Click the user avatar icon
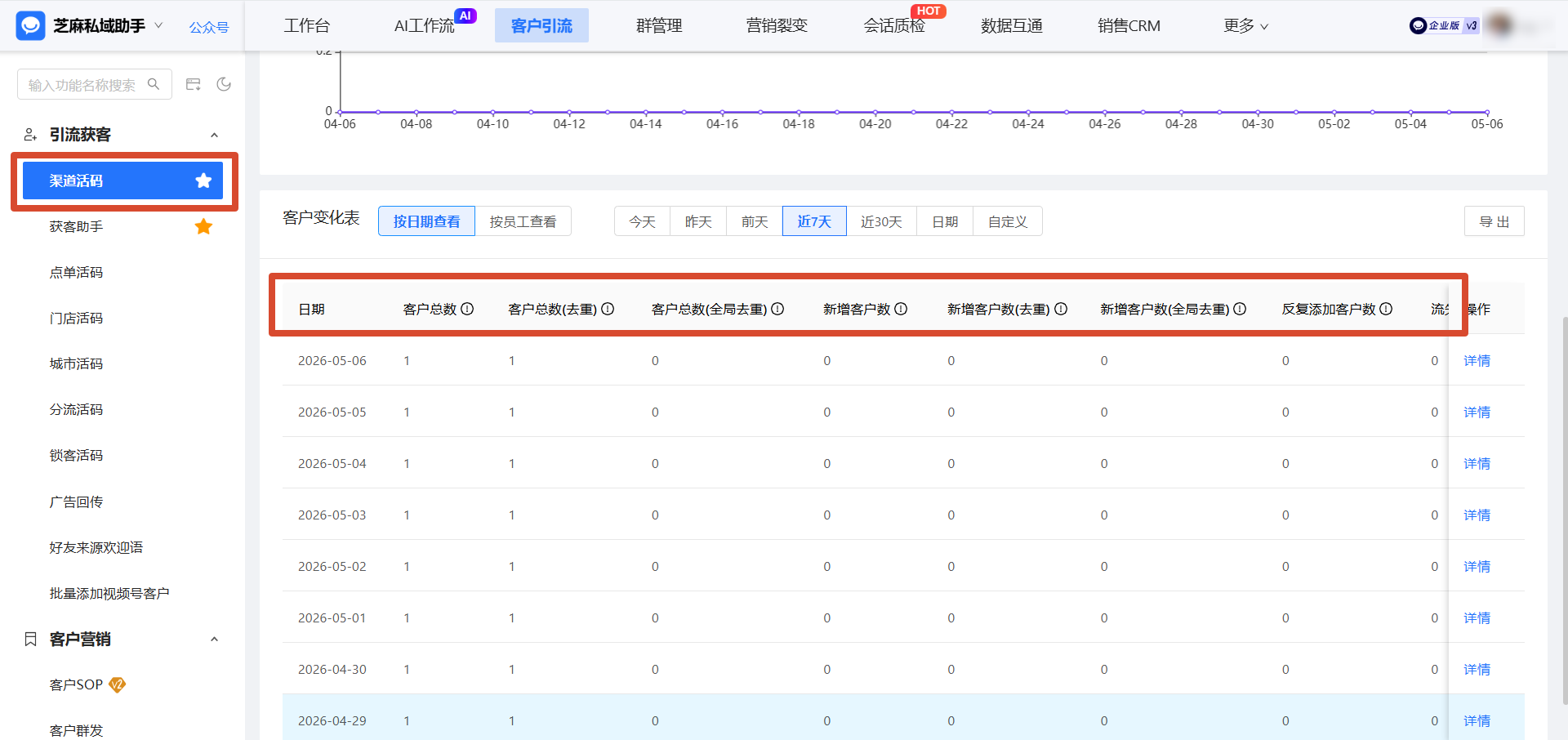The width and height of the screenshot is (1568, 740). [x=1499, y=25]
